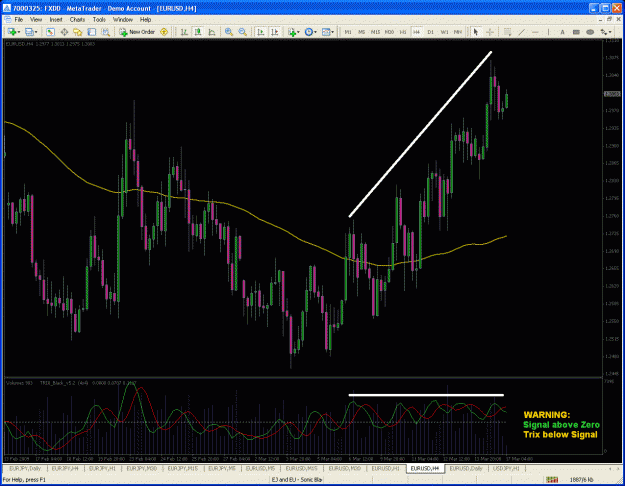Click the chart window icon in menu bar
The image size is (625, 486).
click(x=8, y=20)
